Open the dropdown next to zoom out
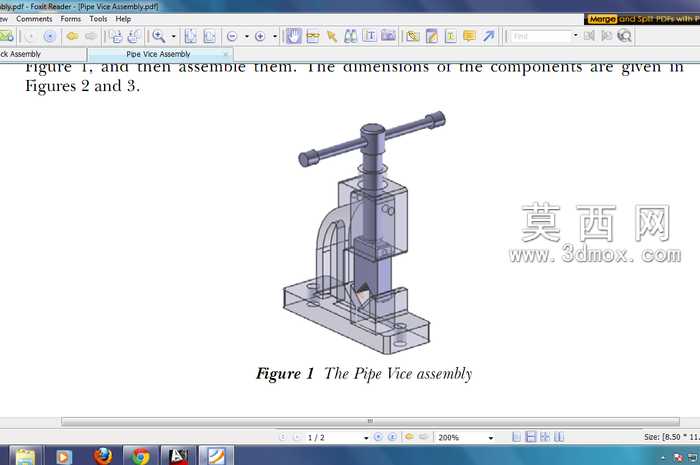The width and height of the screenshot is (700, 465). [x=246, y=37]
